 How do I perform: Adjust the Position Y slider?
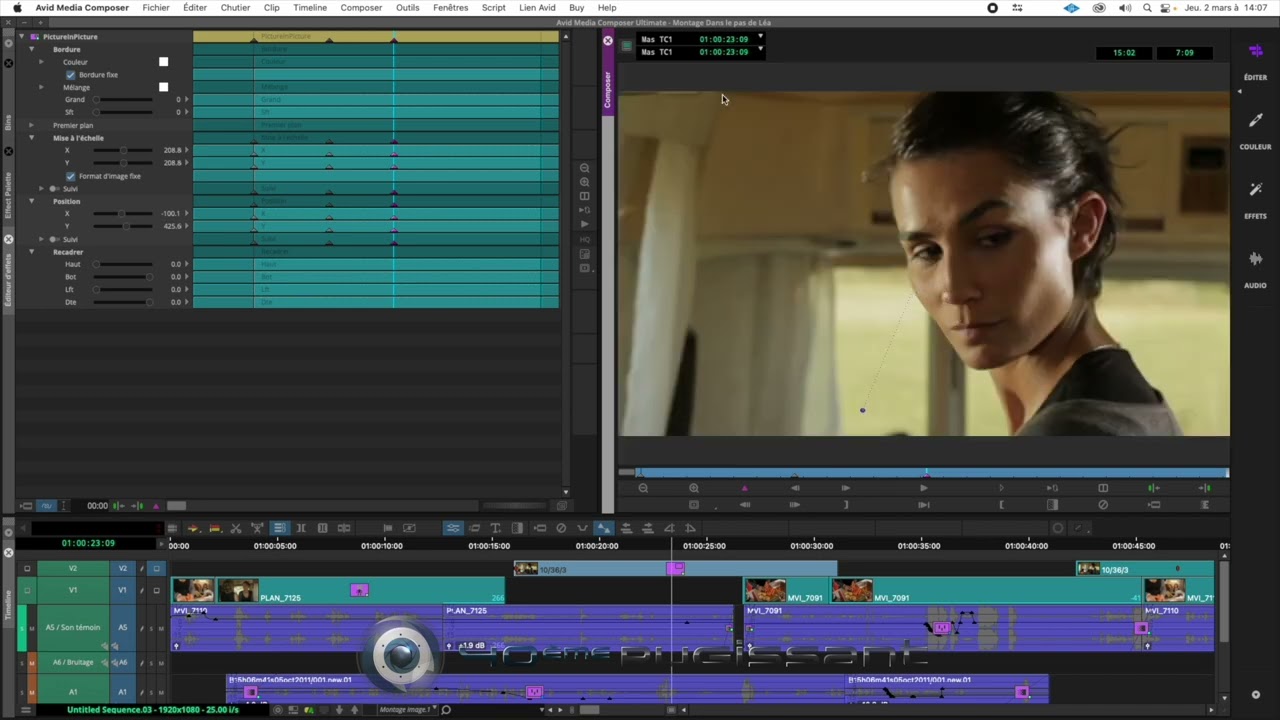click(123, 226)
